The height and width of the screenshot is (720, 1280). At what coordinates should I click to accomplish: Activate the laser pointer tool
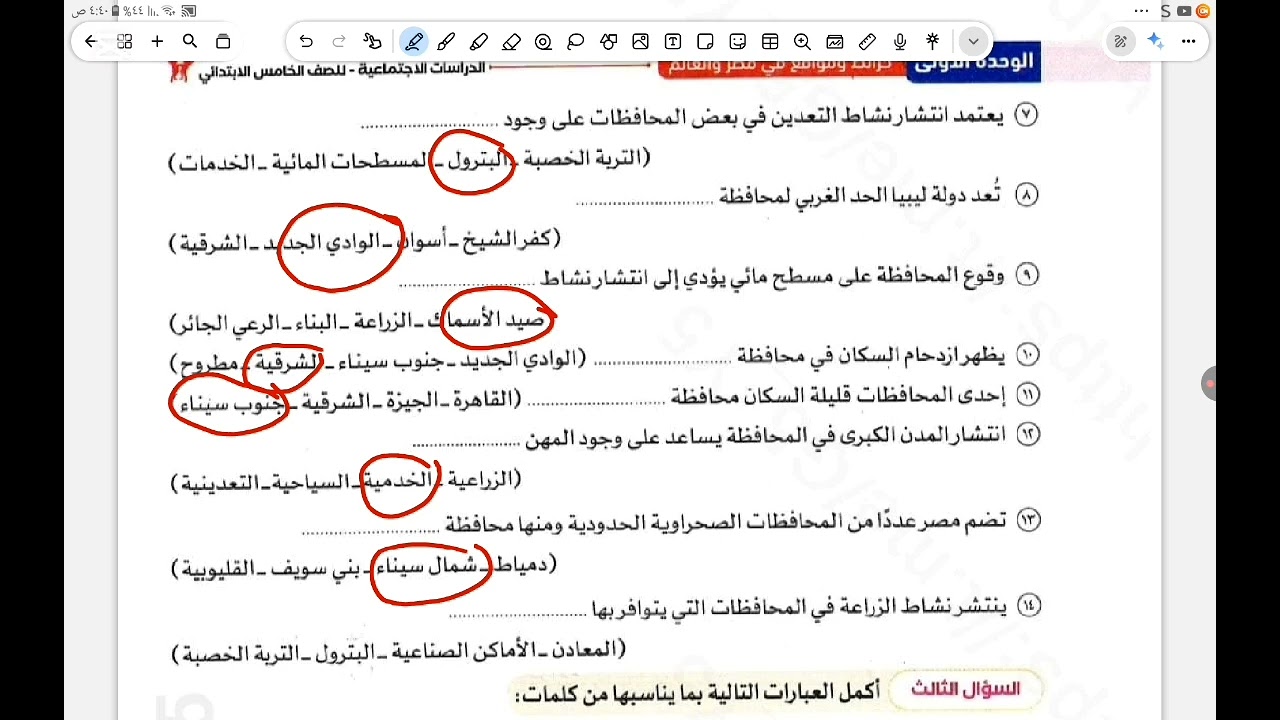(x=932, y=42)
